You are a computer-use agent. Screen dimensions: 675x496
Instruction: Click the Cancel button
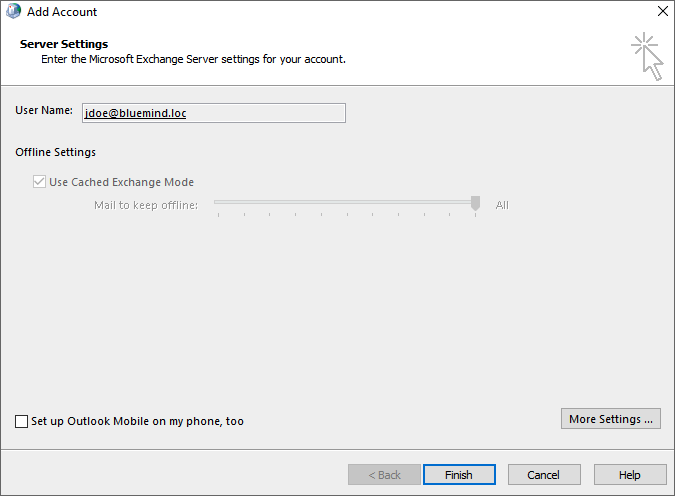[x=544, y=474]
